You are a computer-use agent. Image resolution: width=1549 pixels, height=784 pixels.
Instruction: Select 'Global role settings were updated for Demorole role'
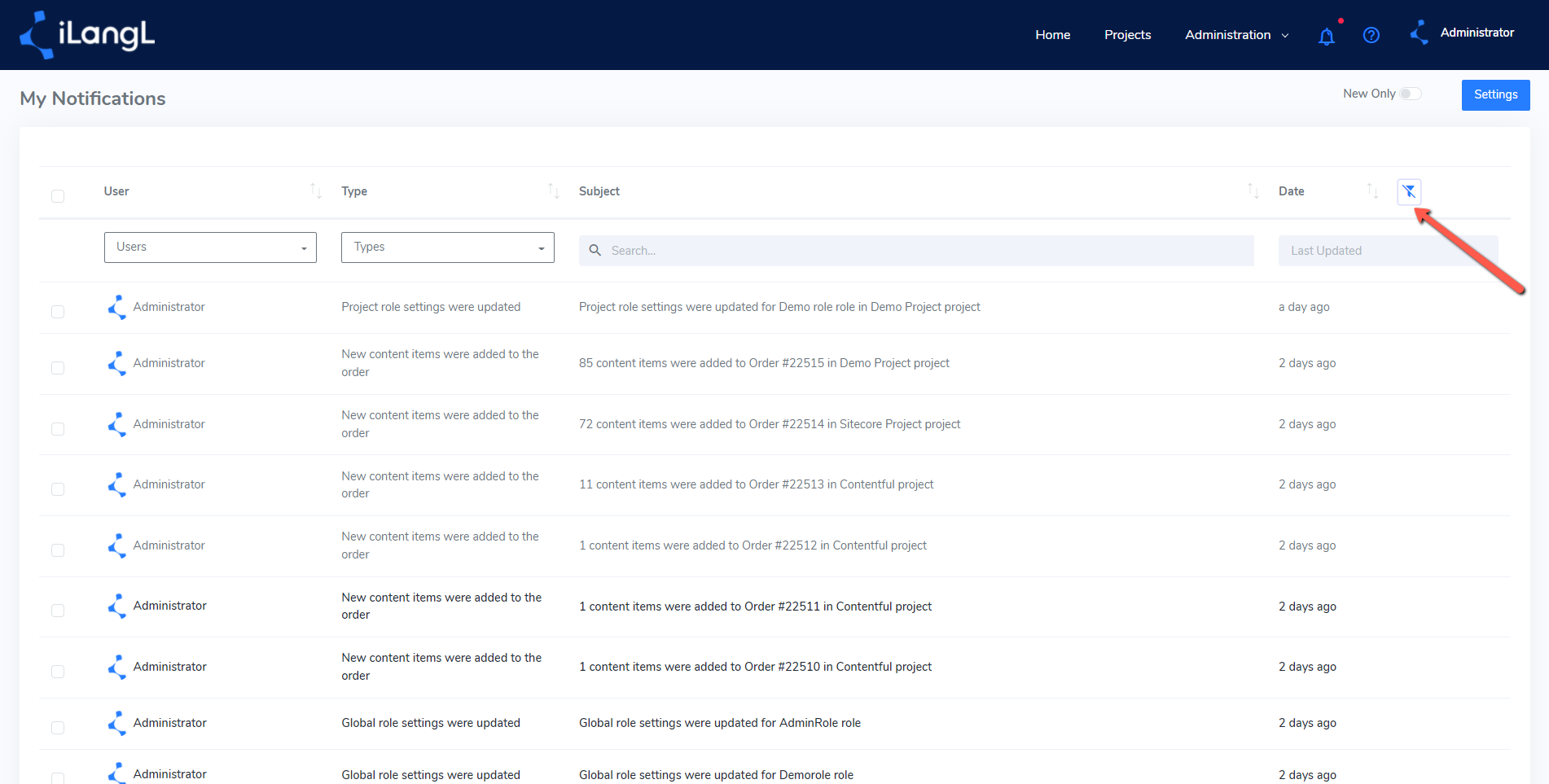(716, 775)
